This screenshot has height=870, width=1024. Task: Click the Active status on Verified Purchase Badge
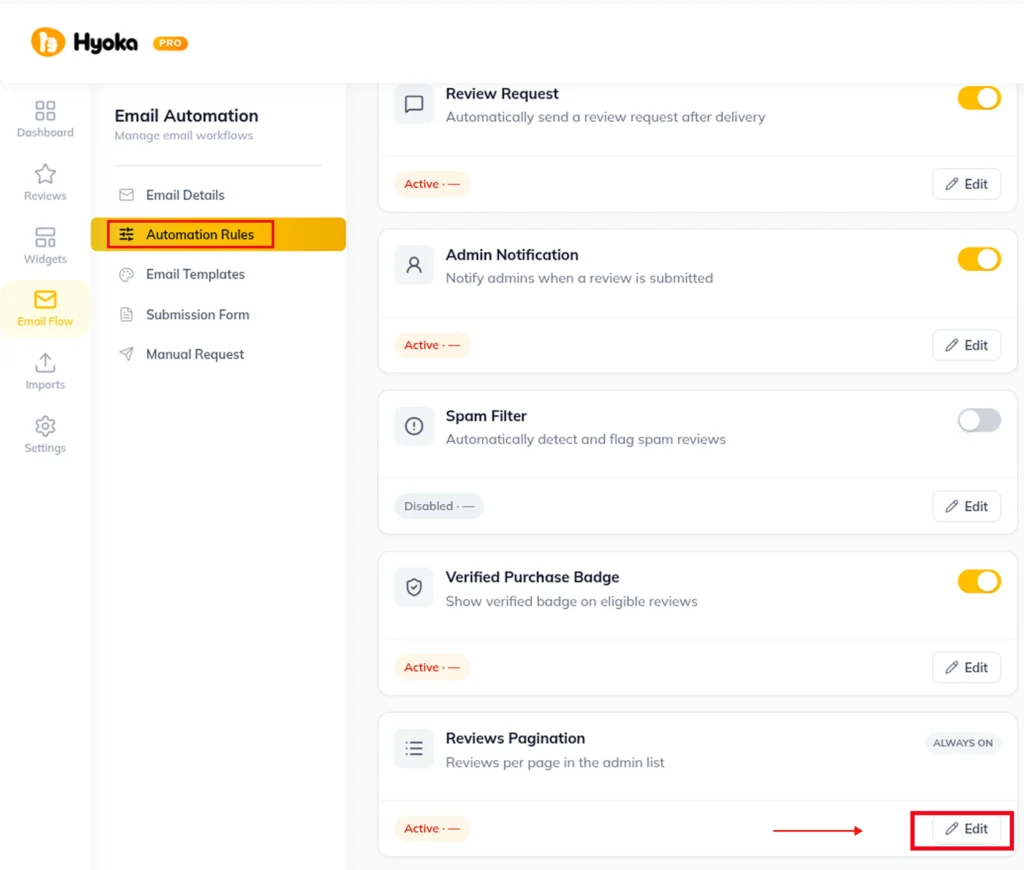tap(432, 668)
